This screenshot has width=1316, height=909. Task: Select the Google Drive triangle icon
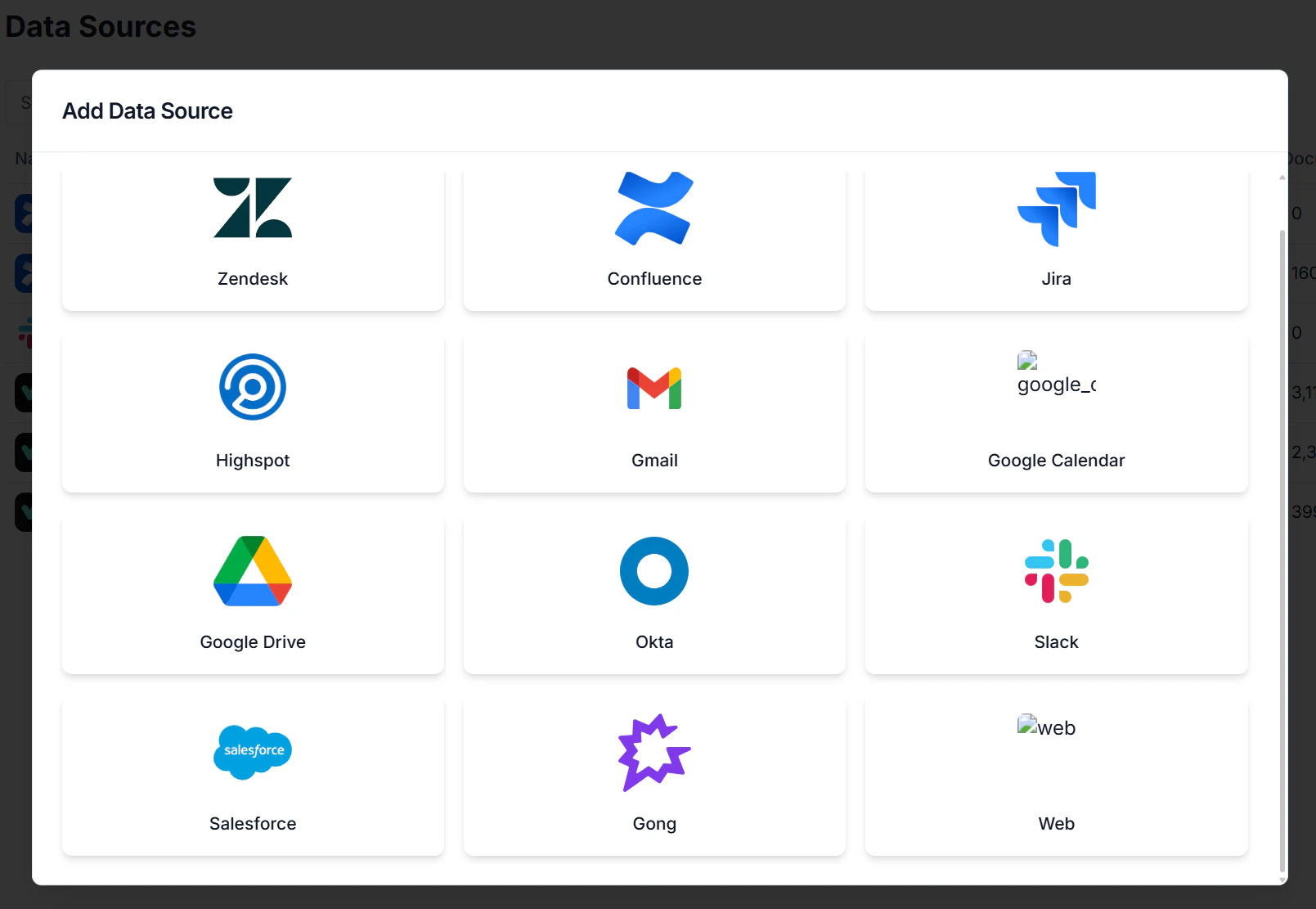coord(253,571)
